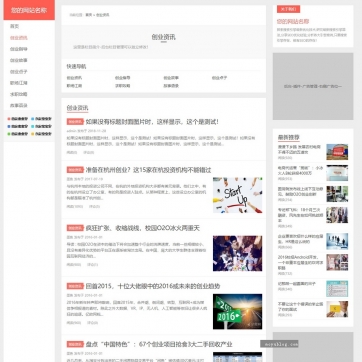
Task: Click the teal document thumbnail in 最新推荐
Action: pos(337,289)
